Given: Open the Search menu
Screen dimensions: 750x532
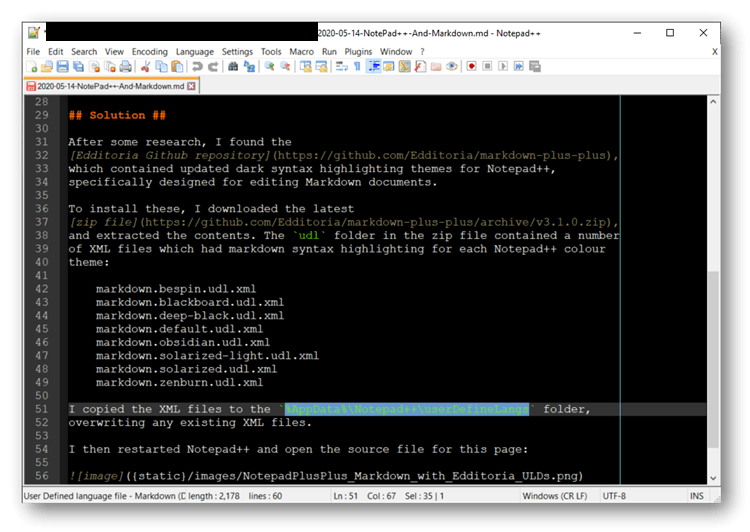Looking at the screenshot, I should 84,52.
